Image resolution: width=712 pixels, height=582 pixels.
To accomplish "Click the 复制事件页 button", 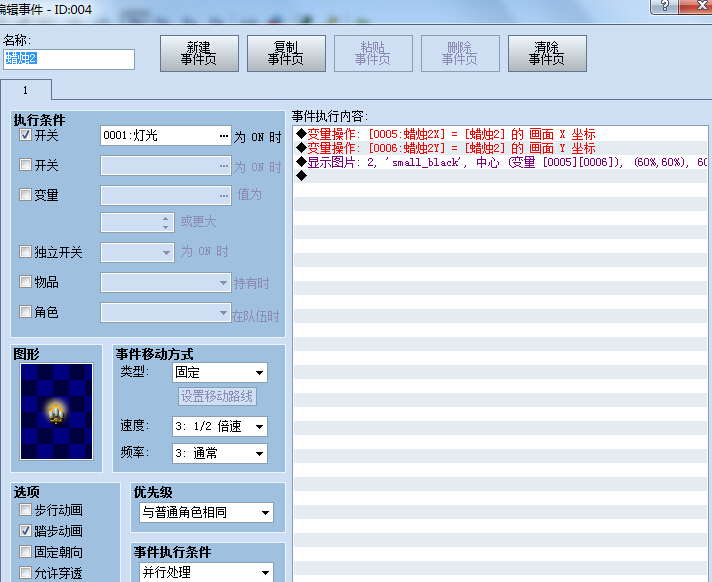I will tap(286, 54).
